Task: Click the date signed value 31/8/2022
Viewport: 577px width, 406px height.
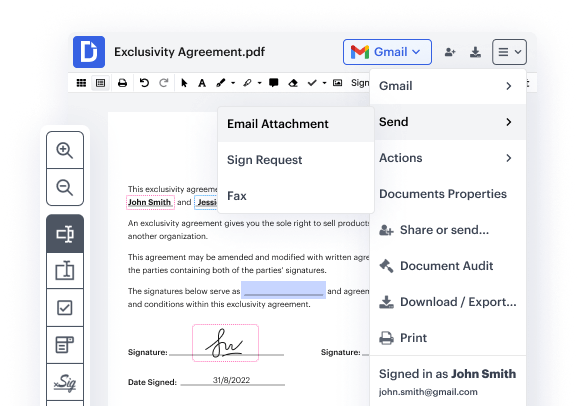Action: click(x=231, y=380)
